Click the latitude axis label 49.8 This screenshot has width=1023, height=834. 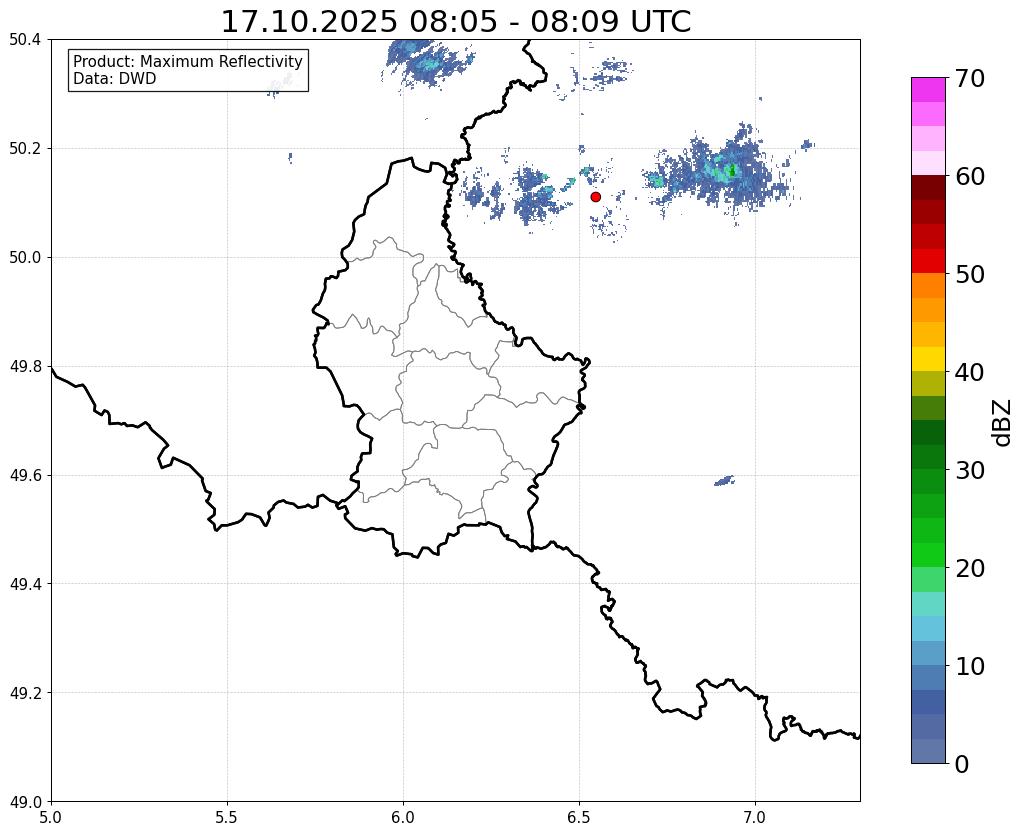pos(25,367)
